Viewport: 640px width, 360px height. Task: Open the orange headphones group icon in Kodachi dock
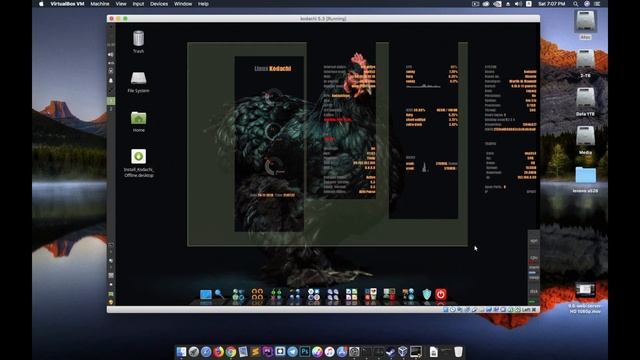(257, 294)
